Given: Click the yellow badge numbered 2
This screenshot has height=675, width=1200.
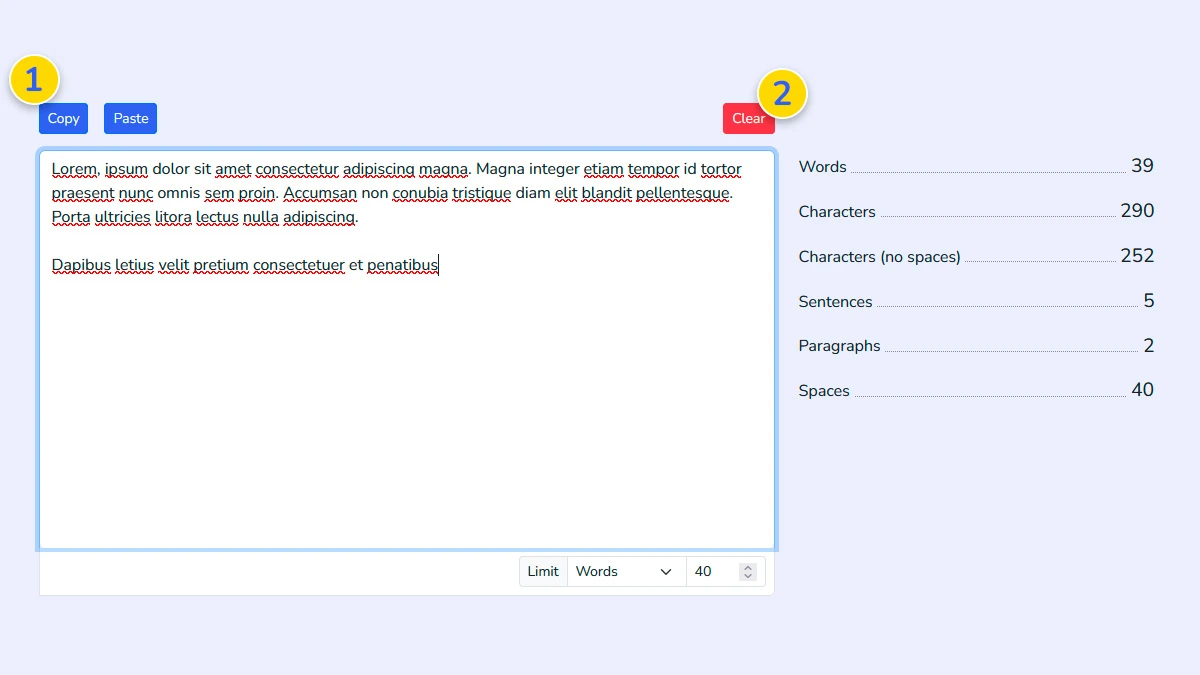Looking at the screenshot, I should click(783, 93).
